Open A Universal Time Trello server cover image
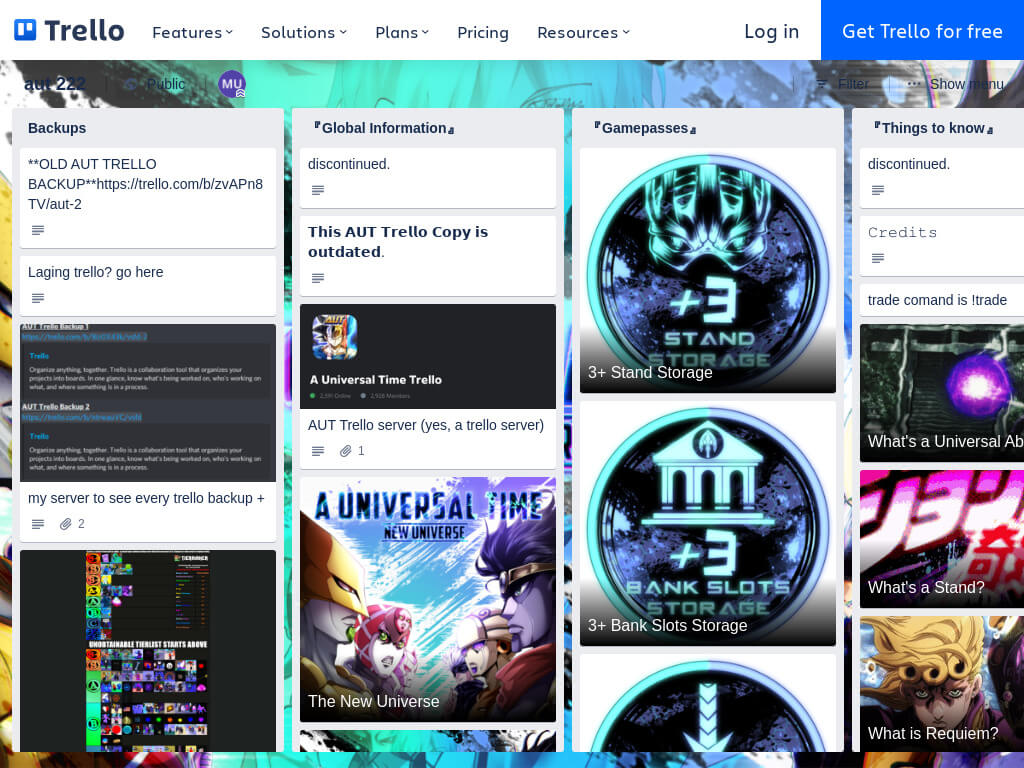1024x768 pixels. 428,357
